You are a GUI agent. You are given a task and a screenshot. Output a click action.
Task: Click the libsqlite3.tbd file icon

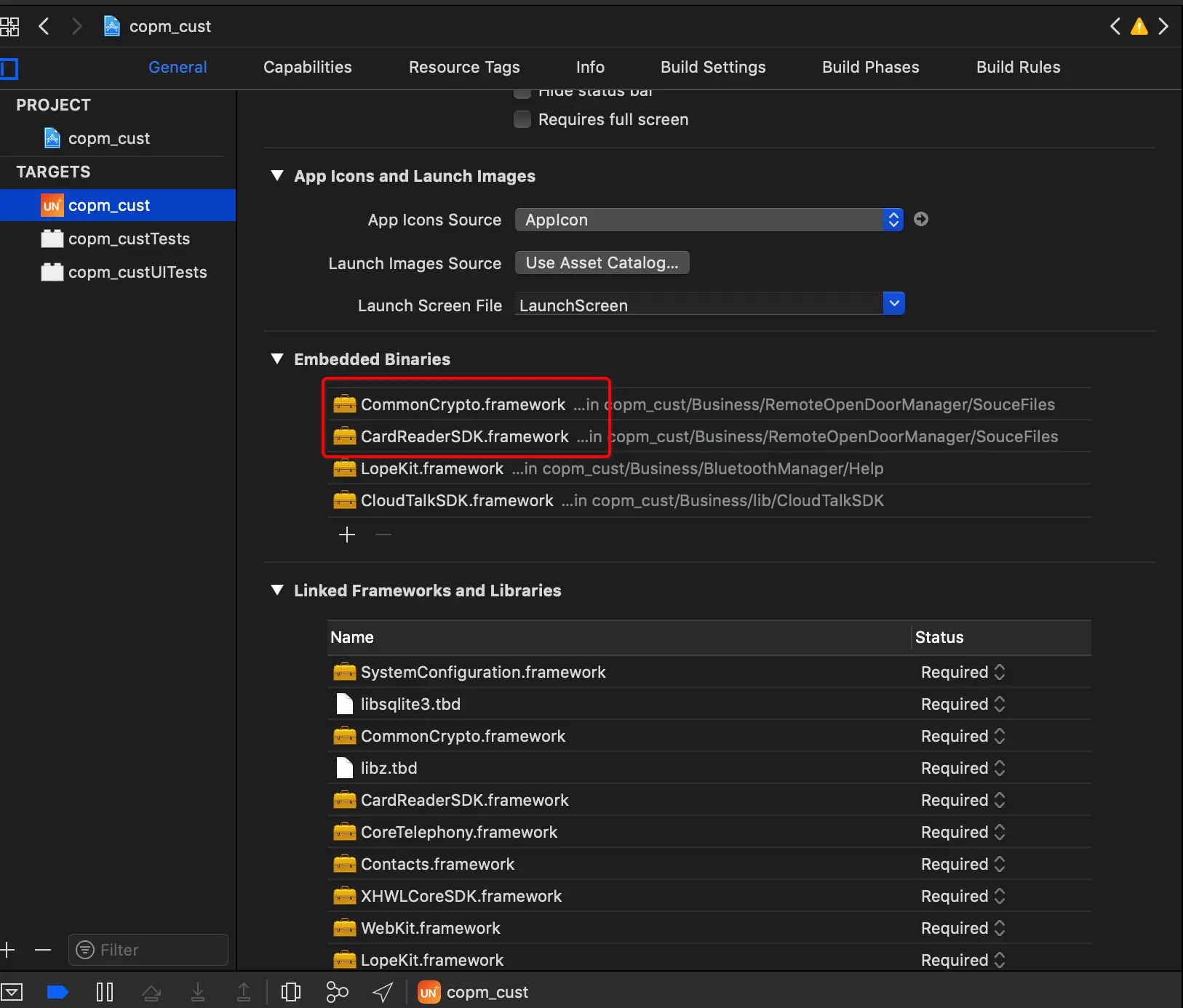(343, 703)
